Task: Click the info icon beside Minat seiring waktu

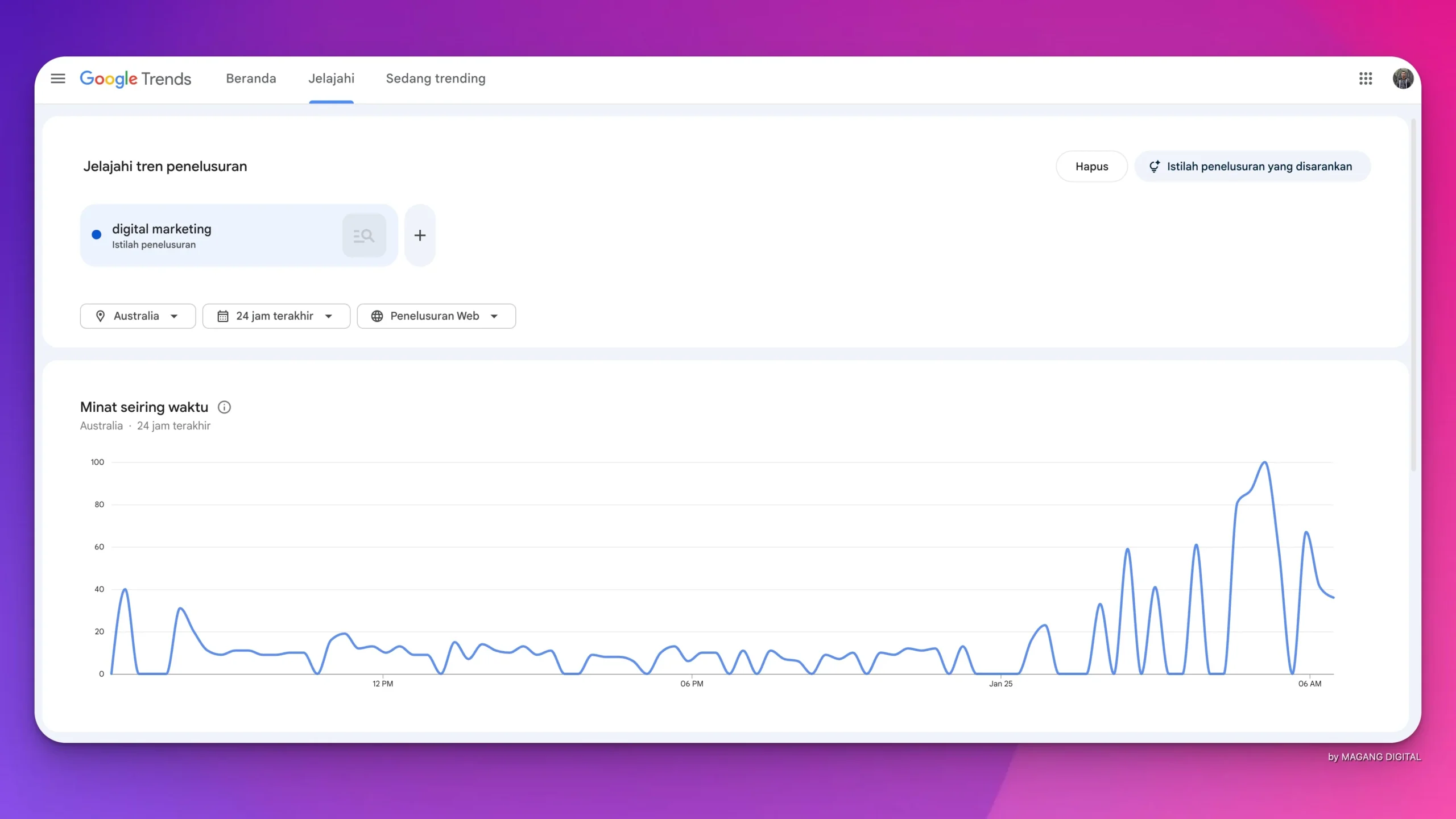Action: tap(225, 407)
